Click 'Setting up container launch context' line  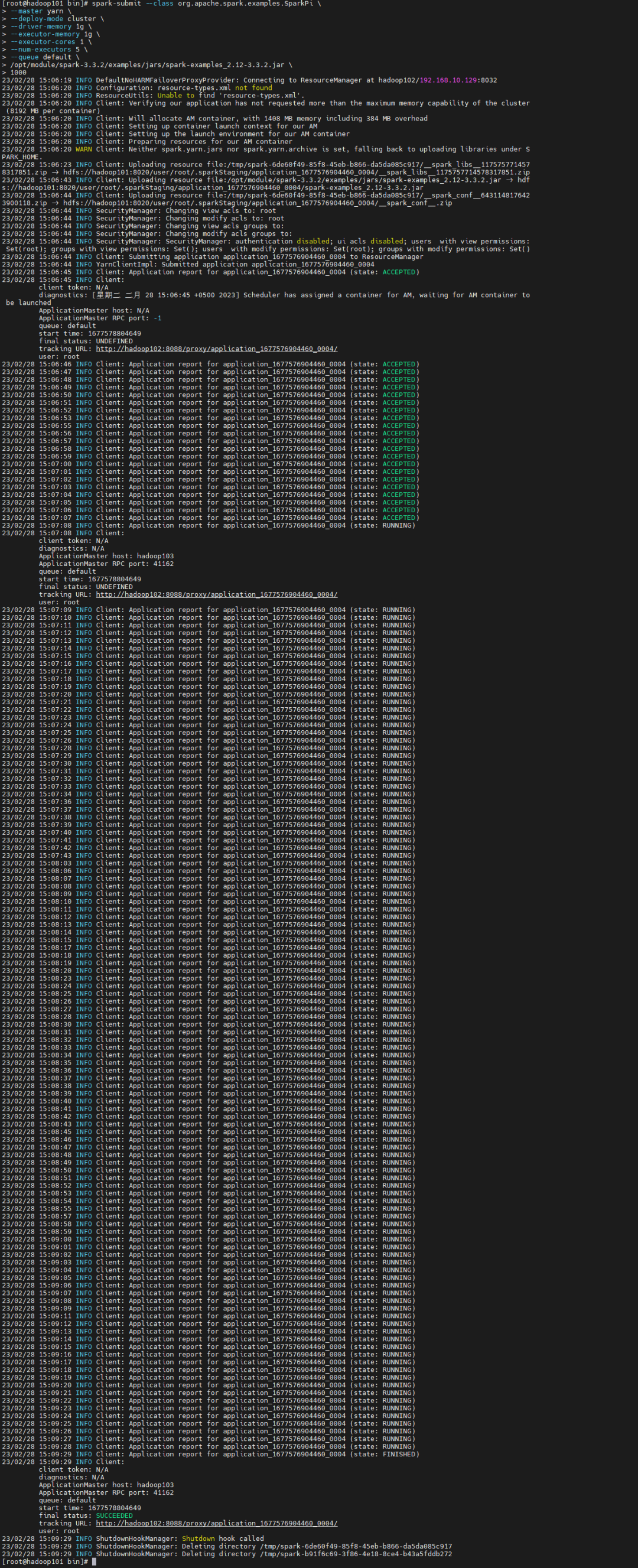click(159, 126)
